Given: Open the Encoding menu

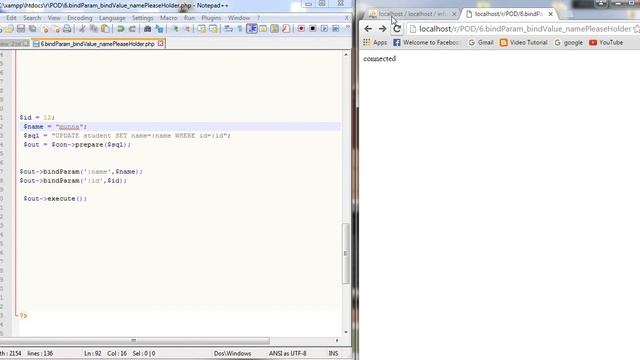Looking at the screenshot, I should 80,18.
